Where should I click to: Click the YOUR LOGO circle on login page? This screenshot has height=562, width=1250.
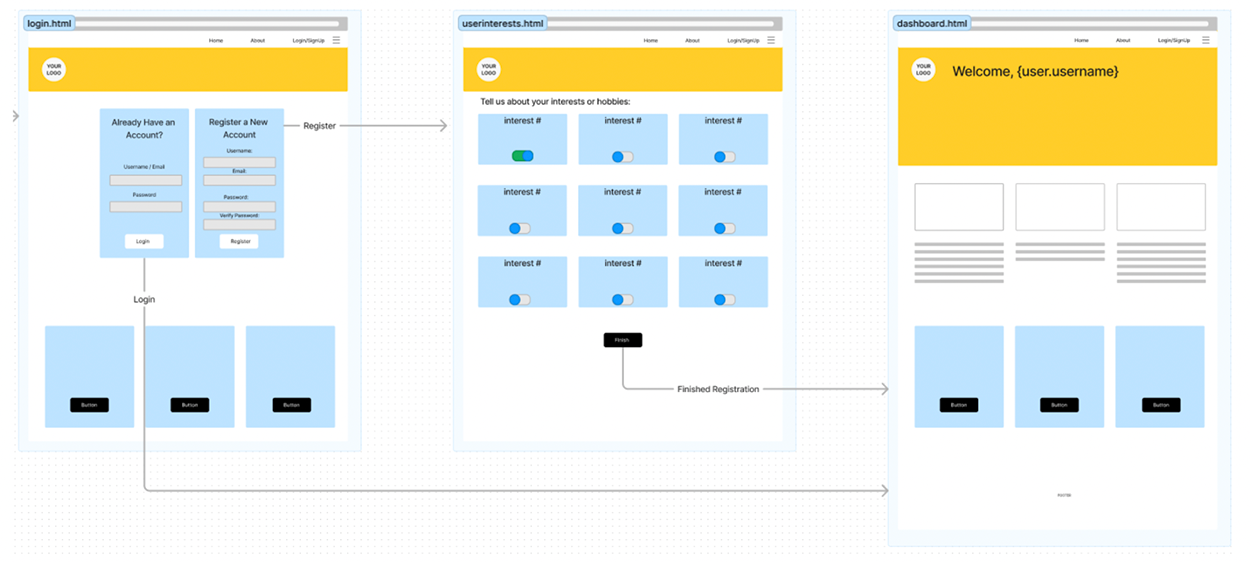point(54,70)
